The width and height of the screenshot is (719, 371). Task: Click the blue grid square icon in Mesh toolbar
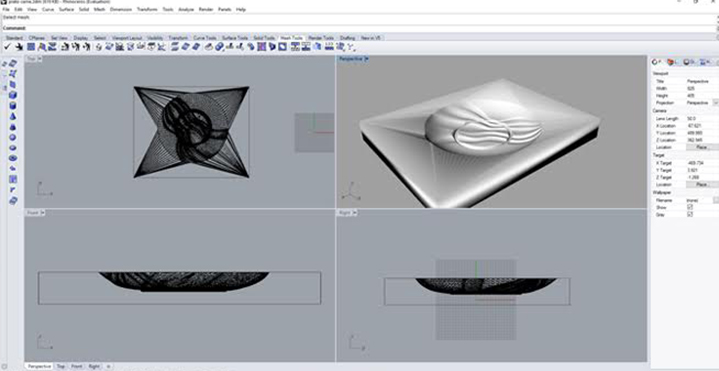tap(31, 46)
